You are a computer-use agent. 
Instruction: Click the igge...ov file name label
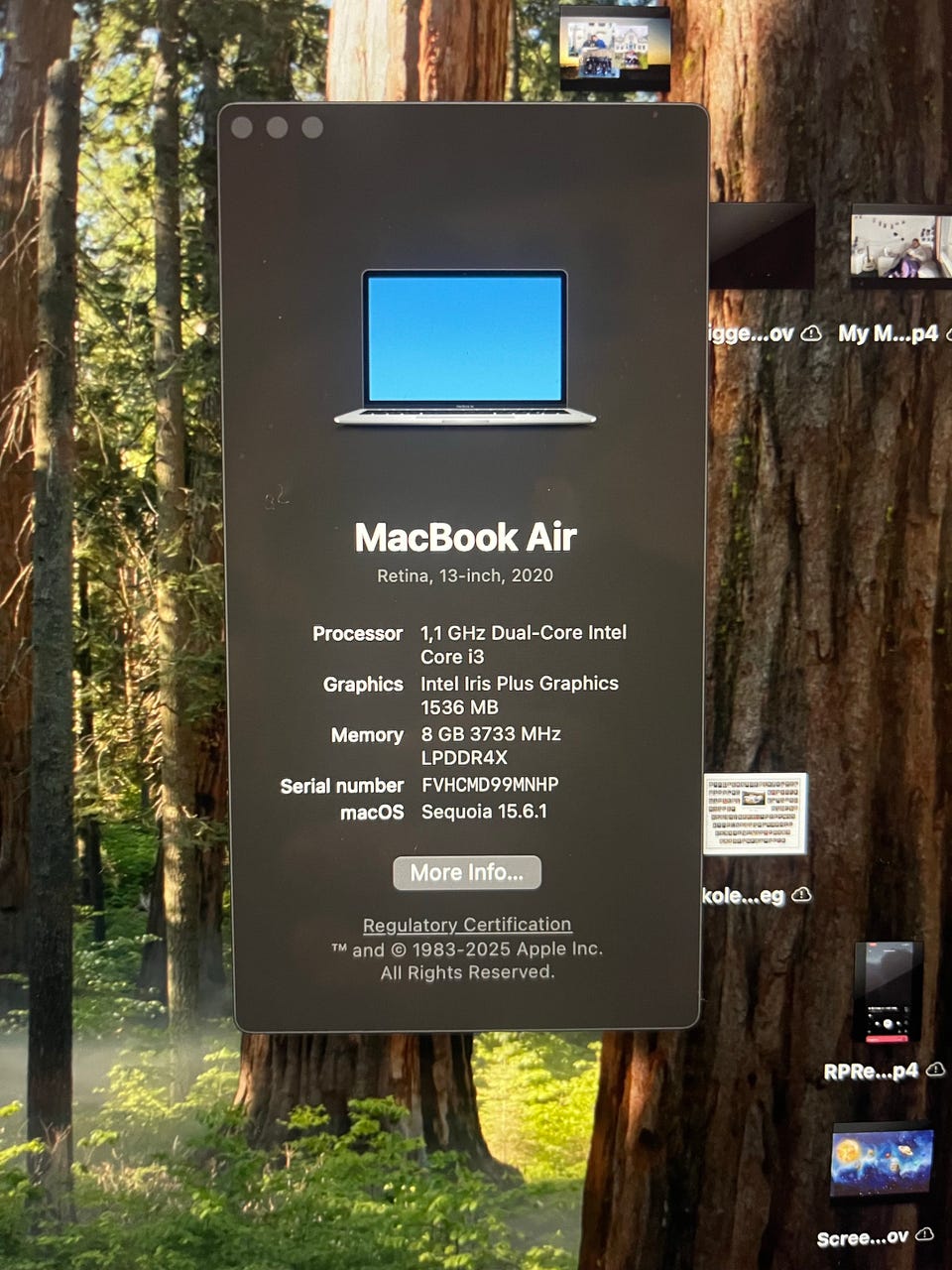click(752, 334)
